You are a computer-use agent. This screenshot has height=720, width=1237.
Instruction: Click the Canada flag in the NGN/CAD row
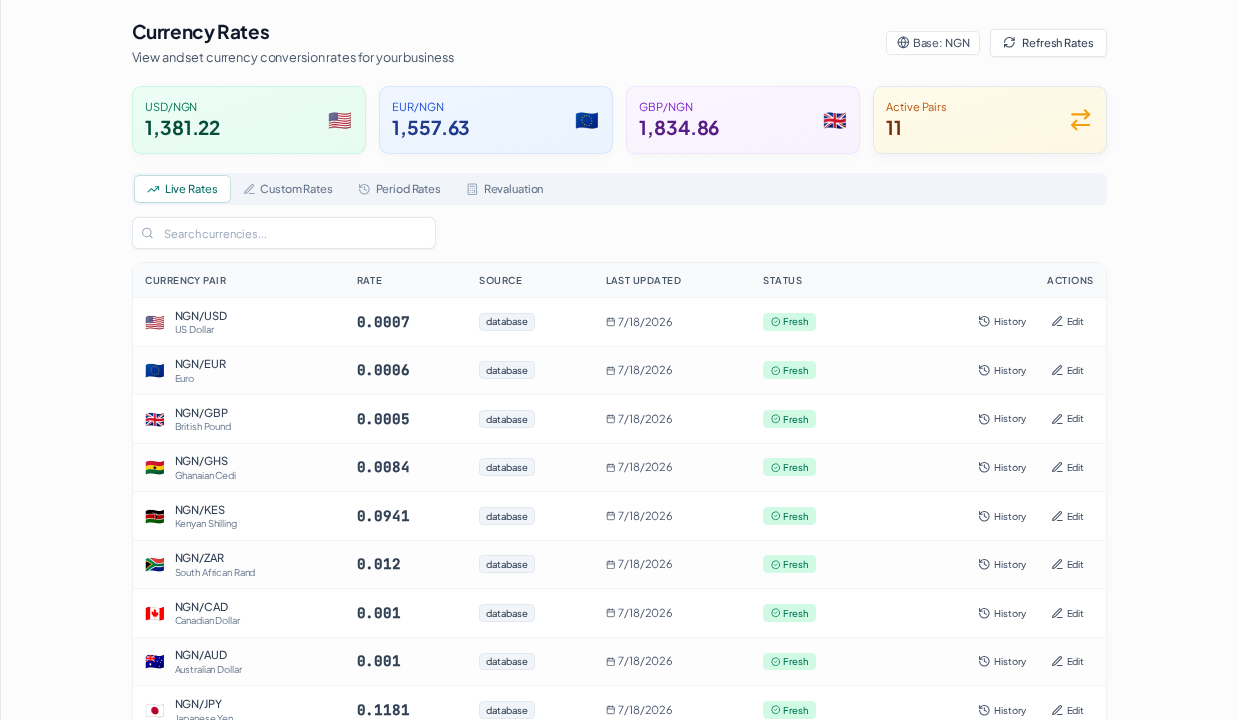154,613
